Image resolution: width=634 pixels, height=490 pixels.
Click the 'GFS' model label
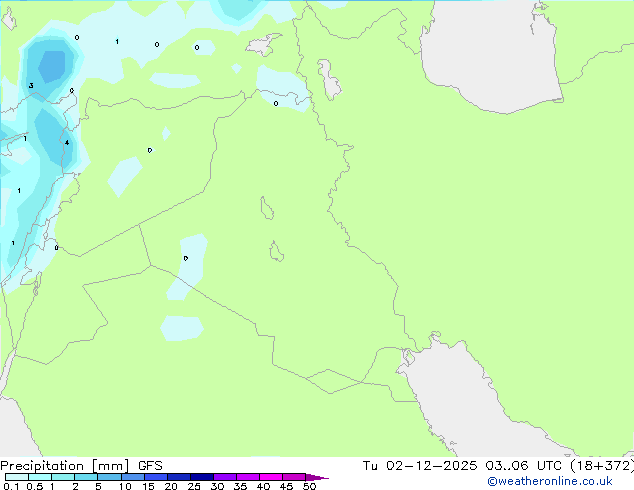click(x=150, y=466)
